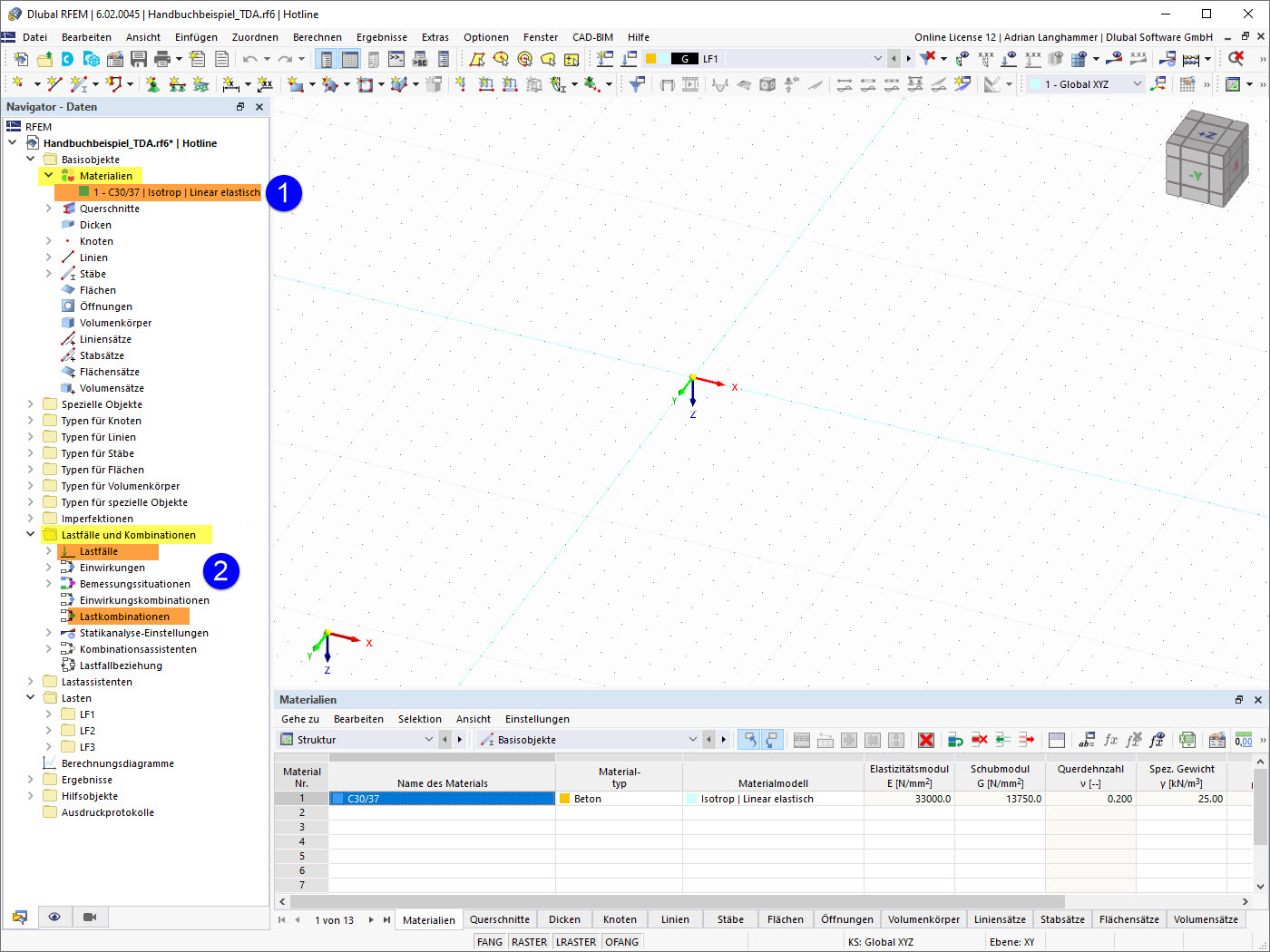Click the Bearbeiten menu in the Materialien panel

(359, 719)
